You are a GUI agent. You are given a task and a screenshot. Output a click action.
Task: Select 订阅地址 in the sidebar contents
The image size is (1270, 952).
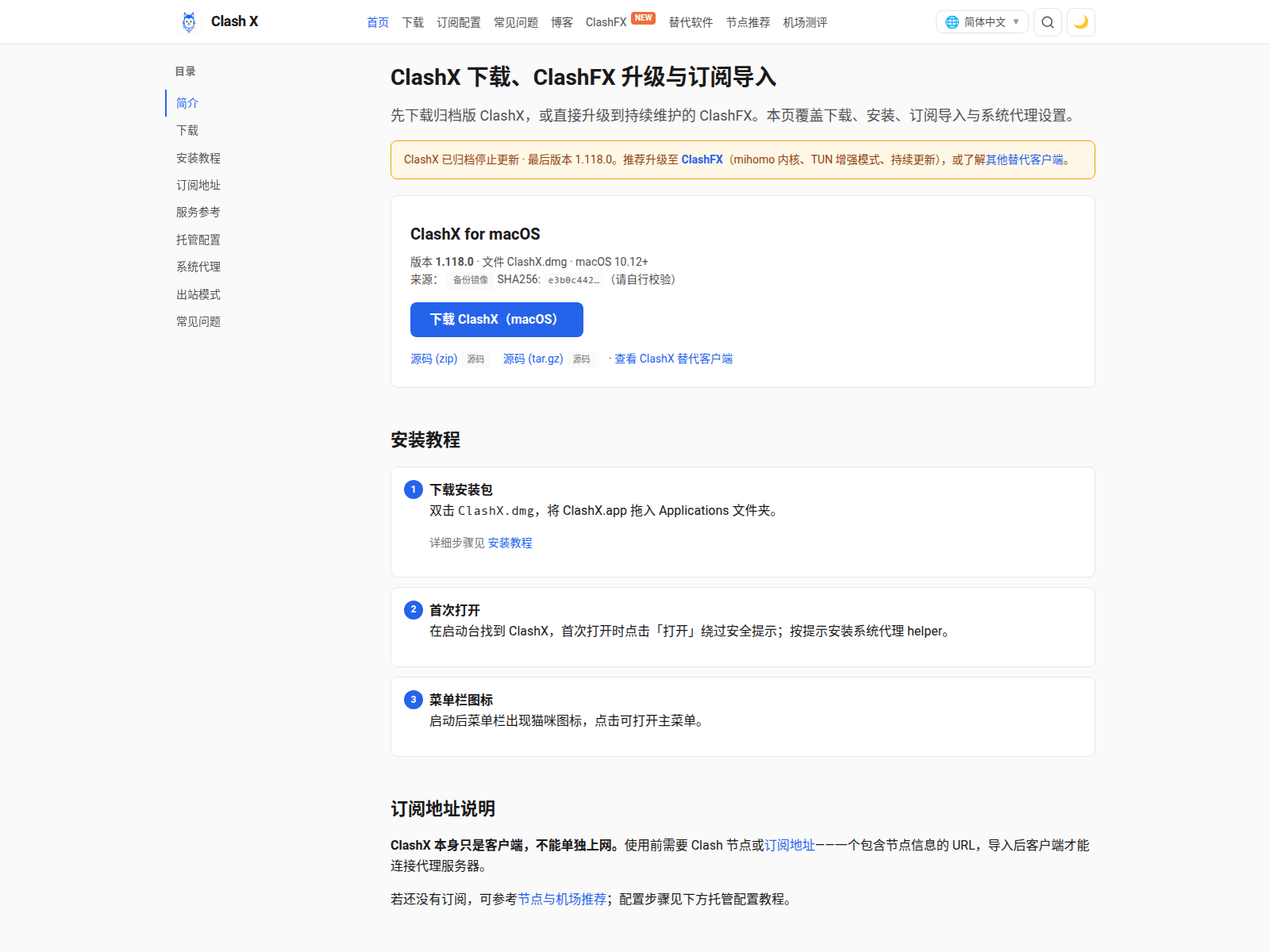198,185
